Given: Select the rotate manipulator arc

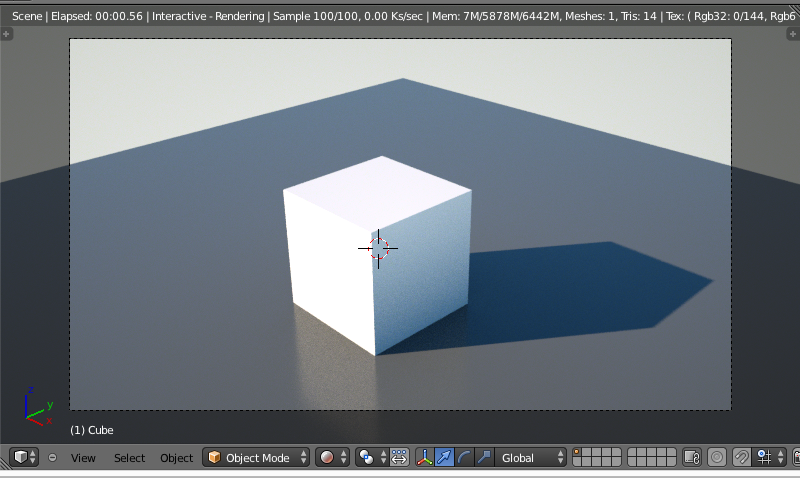Looking at the screenshot, I should (x=464, y=457).
